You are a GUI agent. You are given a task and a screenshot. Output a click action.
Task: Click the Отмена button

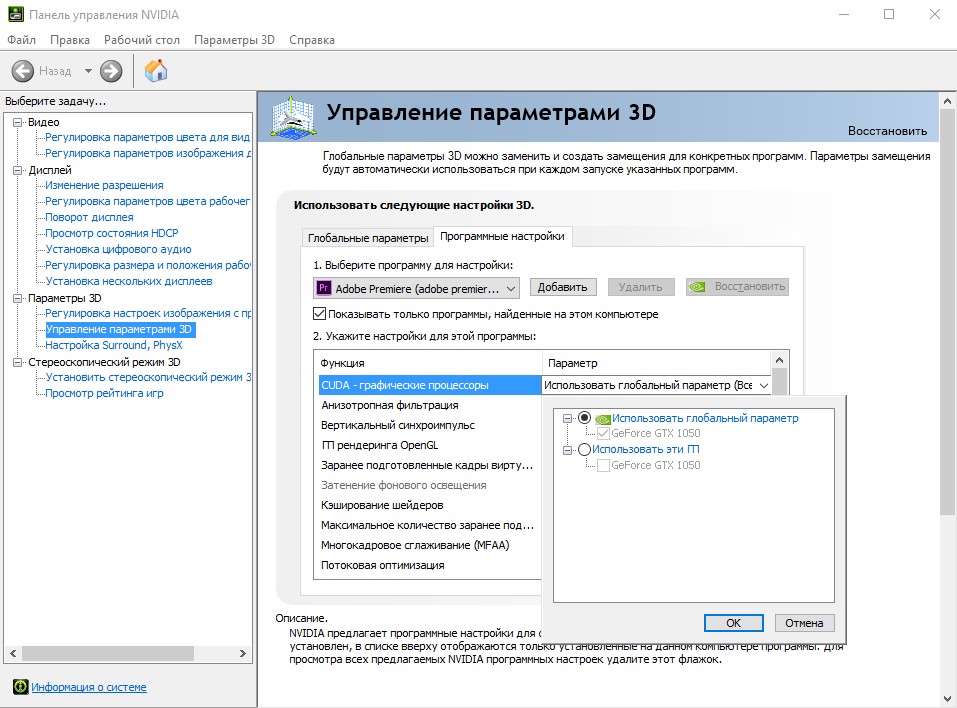pos(804,623)
